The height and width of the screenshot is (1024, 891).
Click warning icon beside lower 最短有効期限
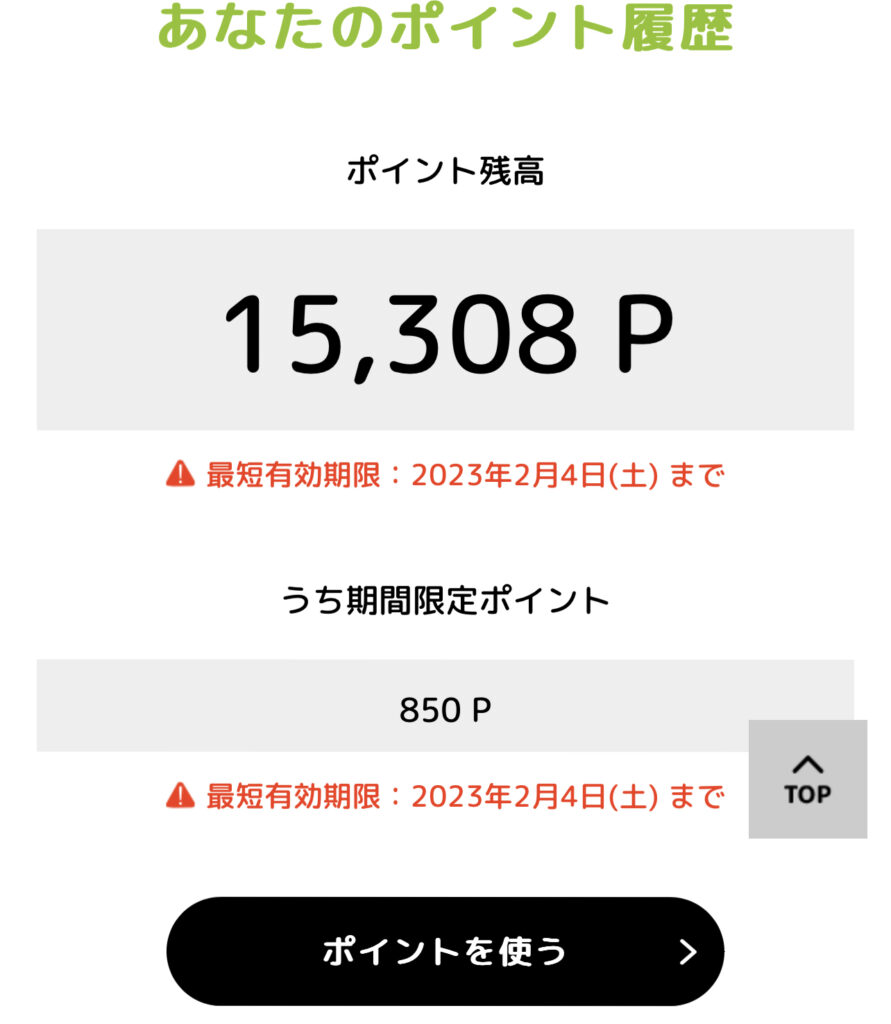[180, 795]
